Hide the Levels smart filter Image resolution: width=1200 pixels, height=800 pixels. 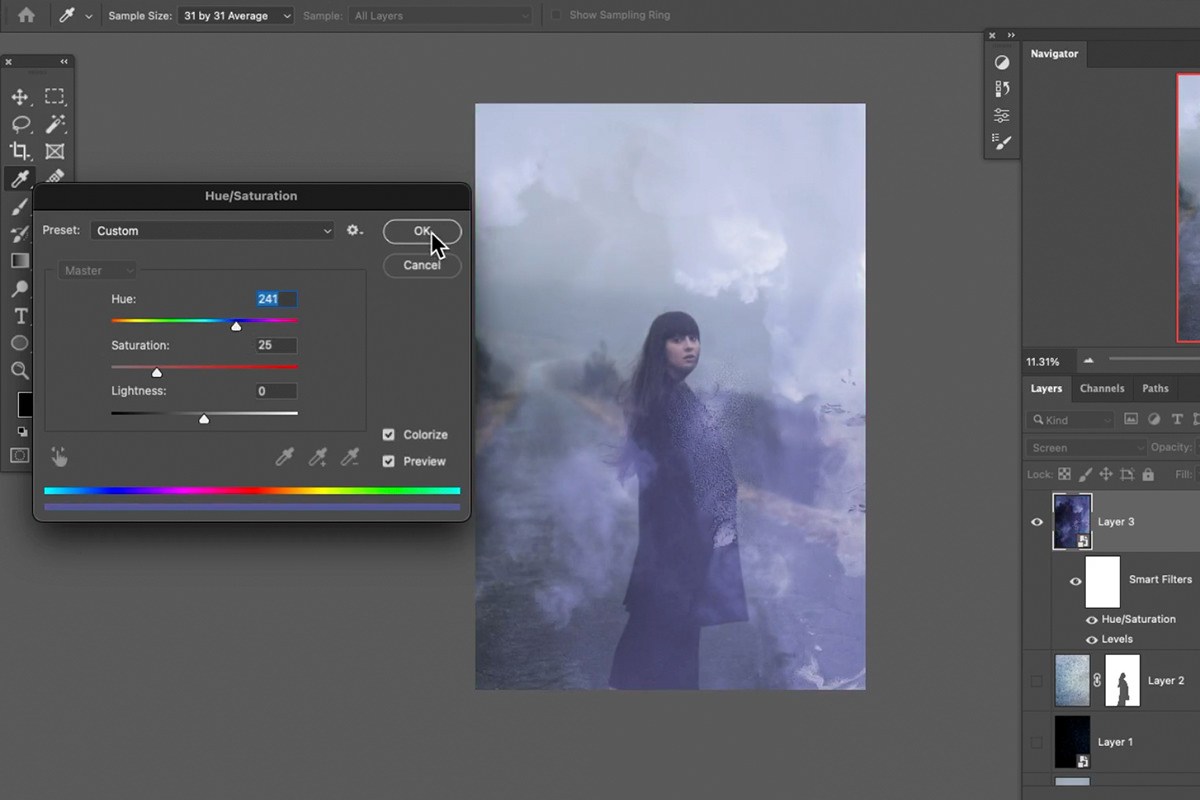click(1092, 640)
